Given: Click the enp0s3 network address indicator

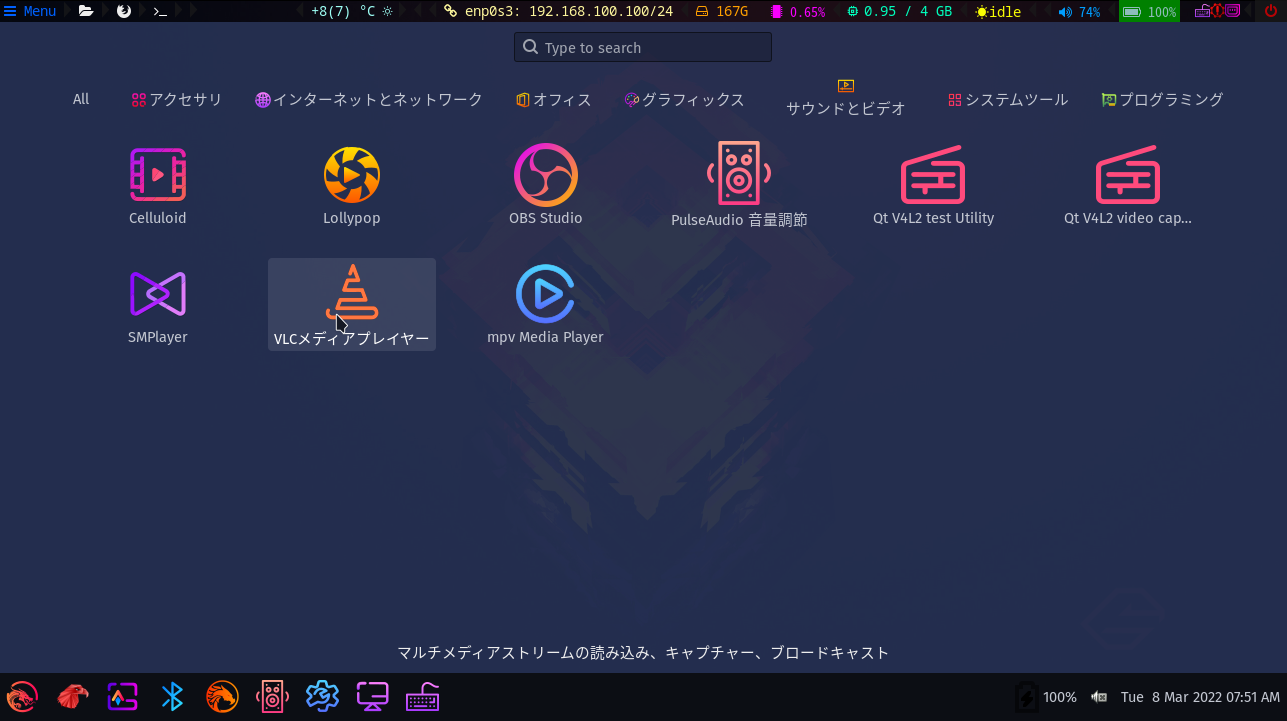Looking at the screenshot, I should (560, 11).
